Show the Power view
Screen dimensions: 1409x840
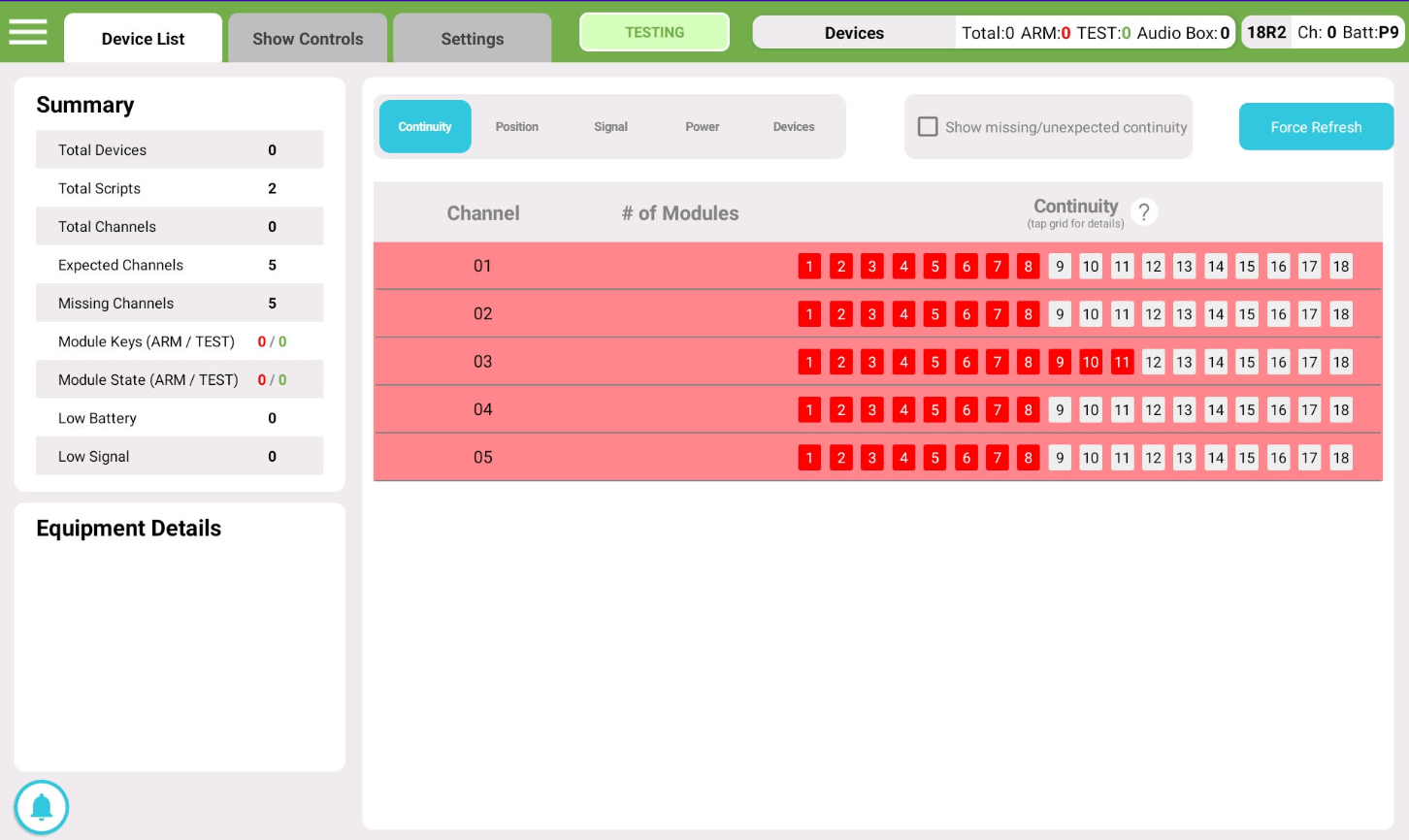702,127
